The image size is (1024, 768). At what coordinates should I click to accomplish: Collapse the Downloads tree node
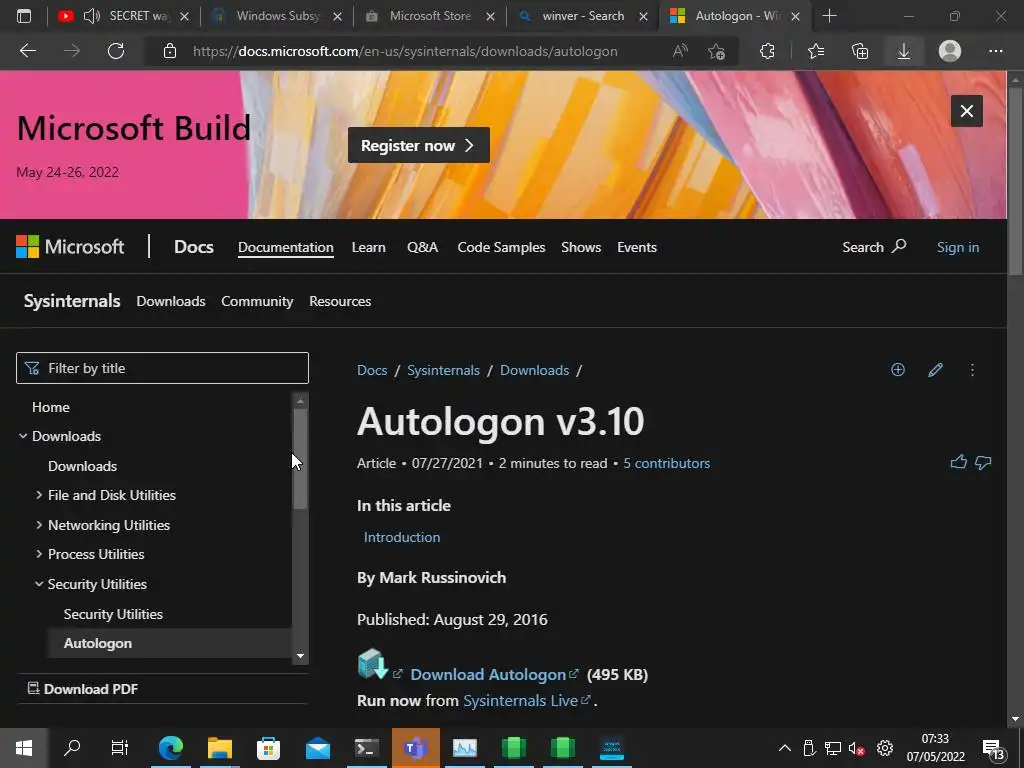[23, 436]
